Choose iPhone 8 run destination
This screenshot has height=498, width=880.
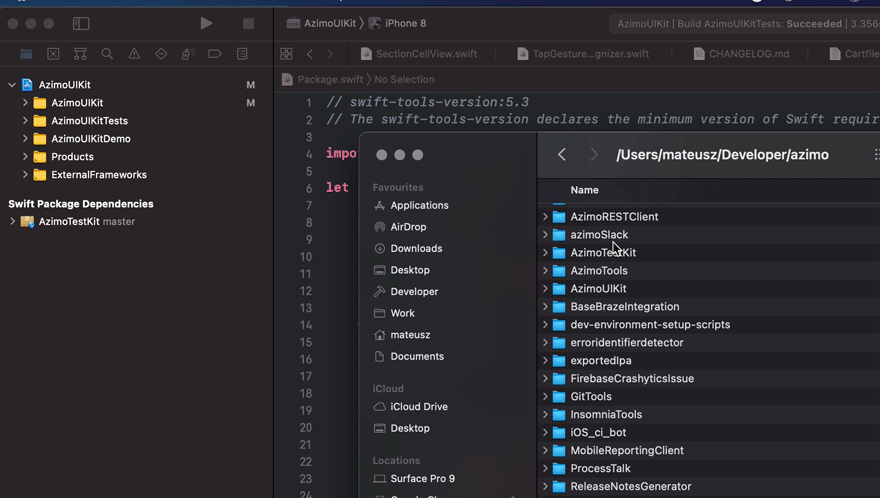coord(398,23)
